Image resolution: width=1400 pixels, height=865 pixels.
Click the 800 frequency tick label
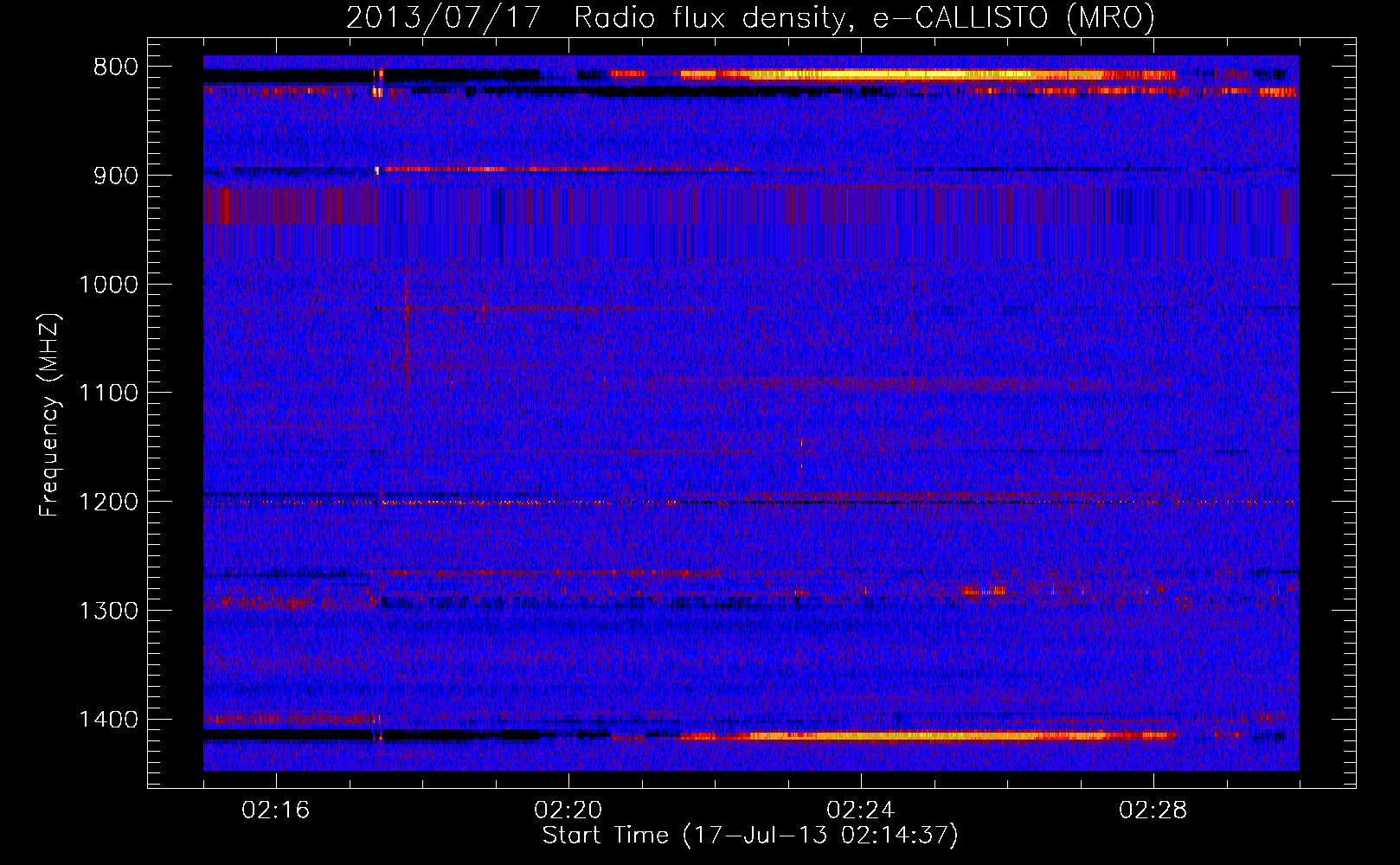point(116,67)
